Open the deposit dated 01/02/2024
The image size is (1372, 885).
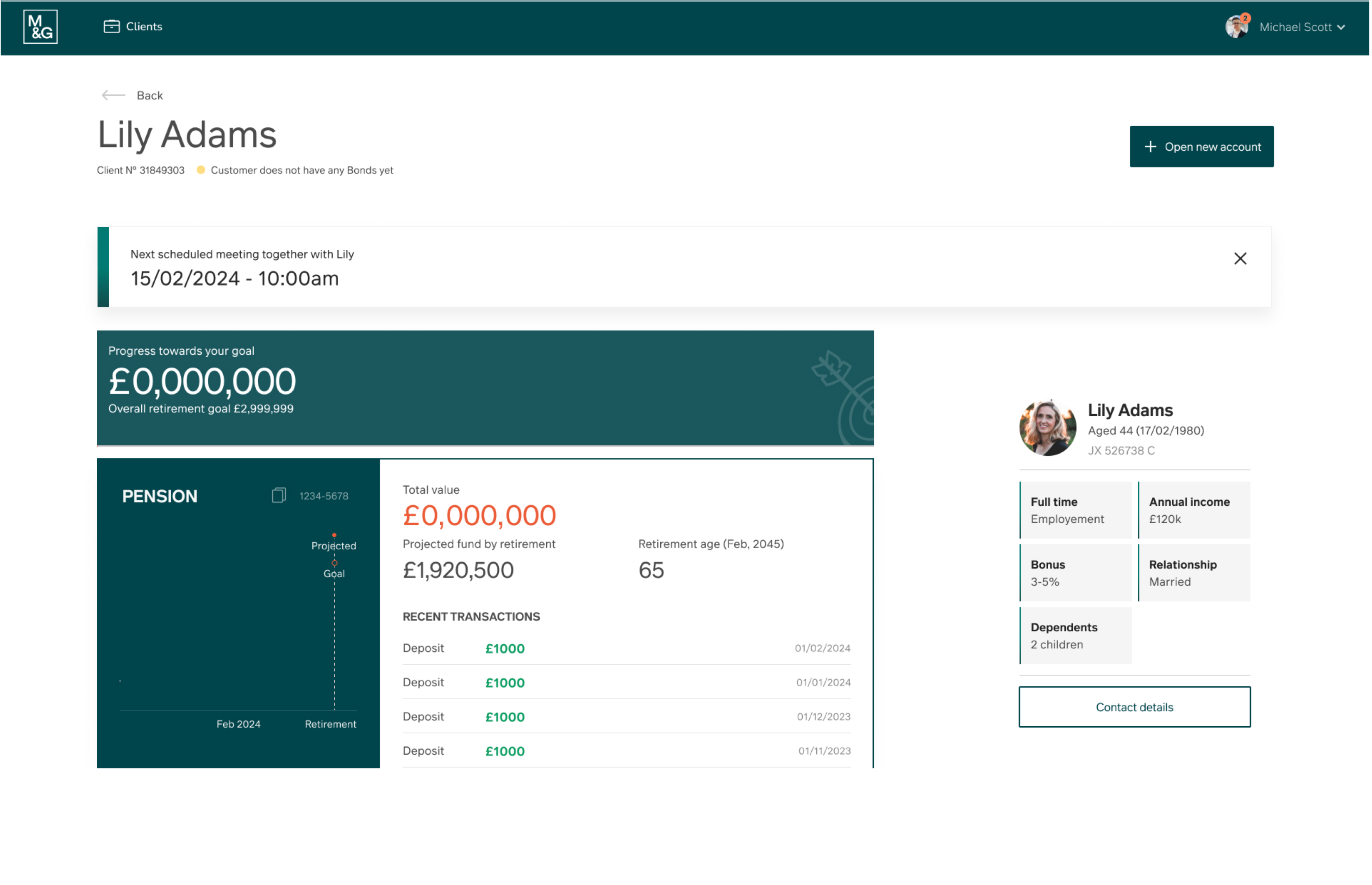coord(627,648)
